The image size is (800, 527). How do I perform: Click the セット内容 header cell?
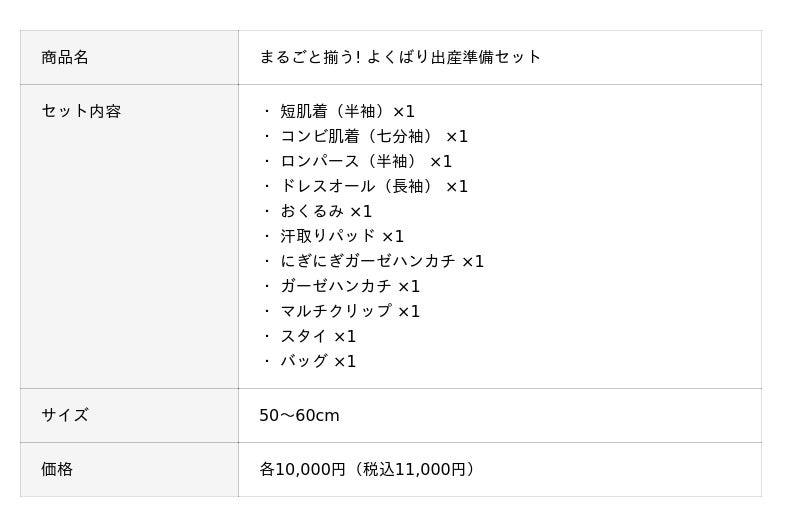click(x=81, y=111)
